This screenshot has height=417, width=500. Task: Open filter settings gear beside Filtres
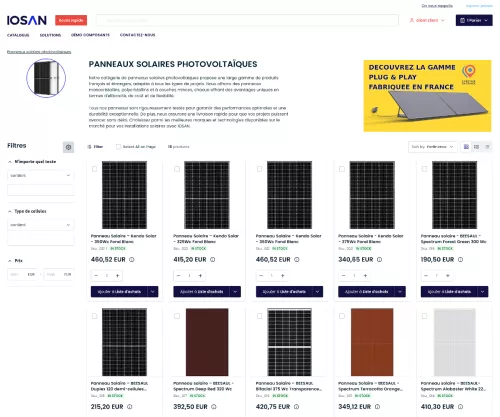click(68, 147)
